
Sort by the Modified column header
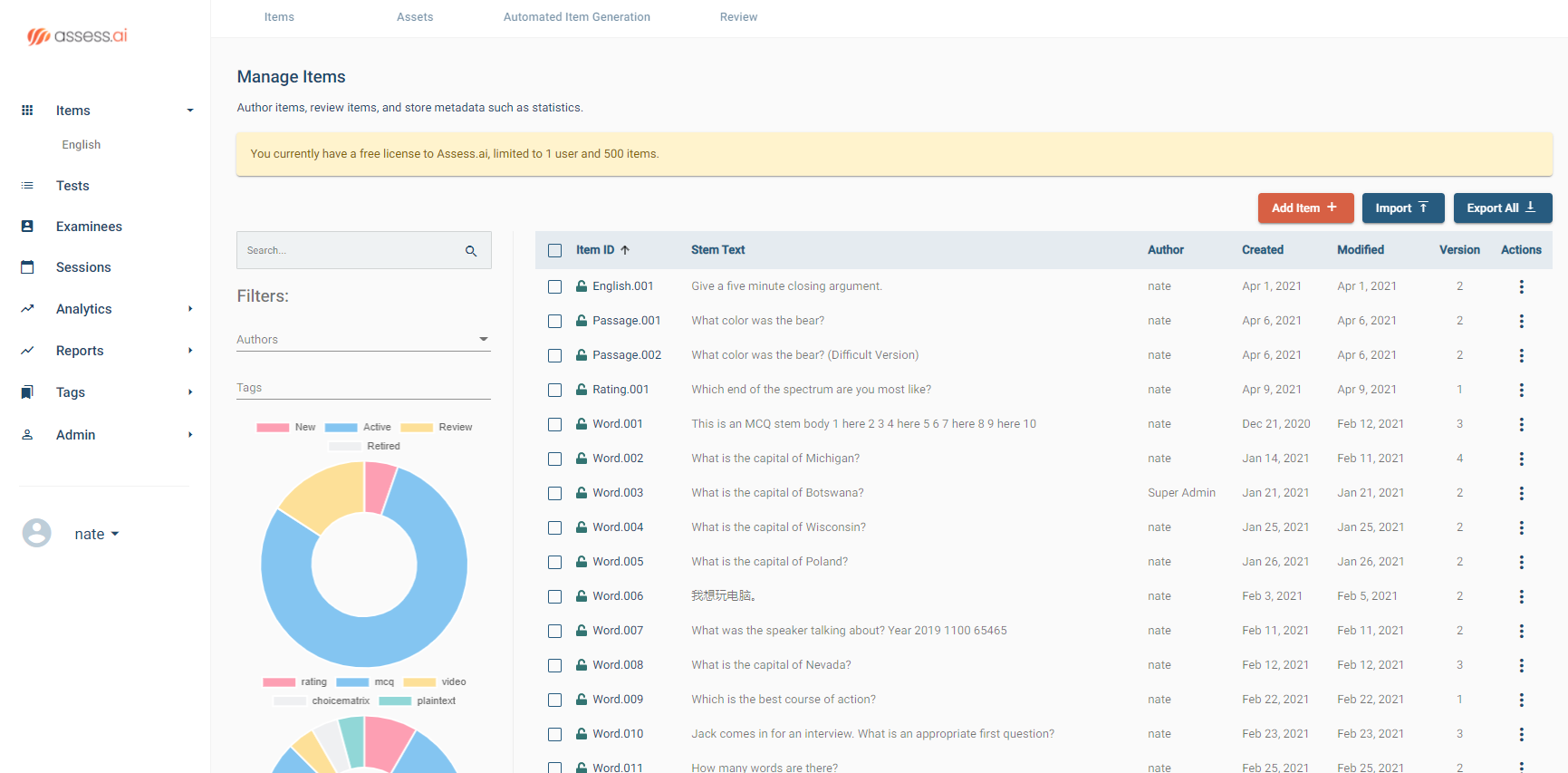tap(1361, 250)
